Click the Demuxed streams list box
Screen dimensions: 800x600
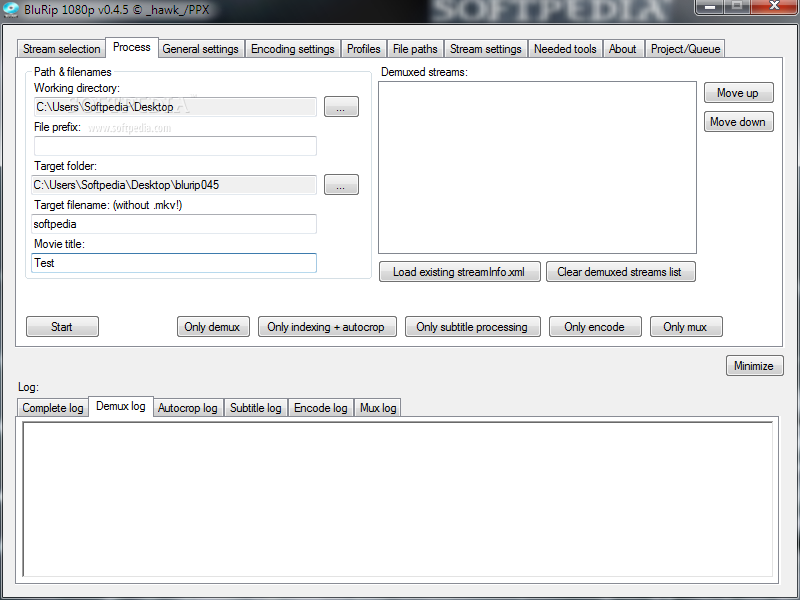[x=537, y=167]
